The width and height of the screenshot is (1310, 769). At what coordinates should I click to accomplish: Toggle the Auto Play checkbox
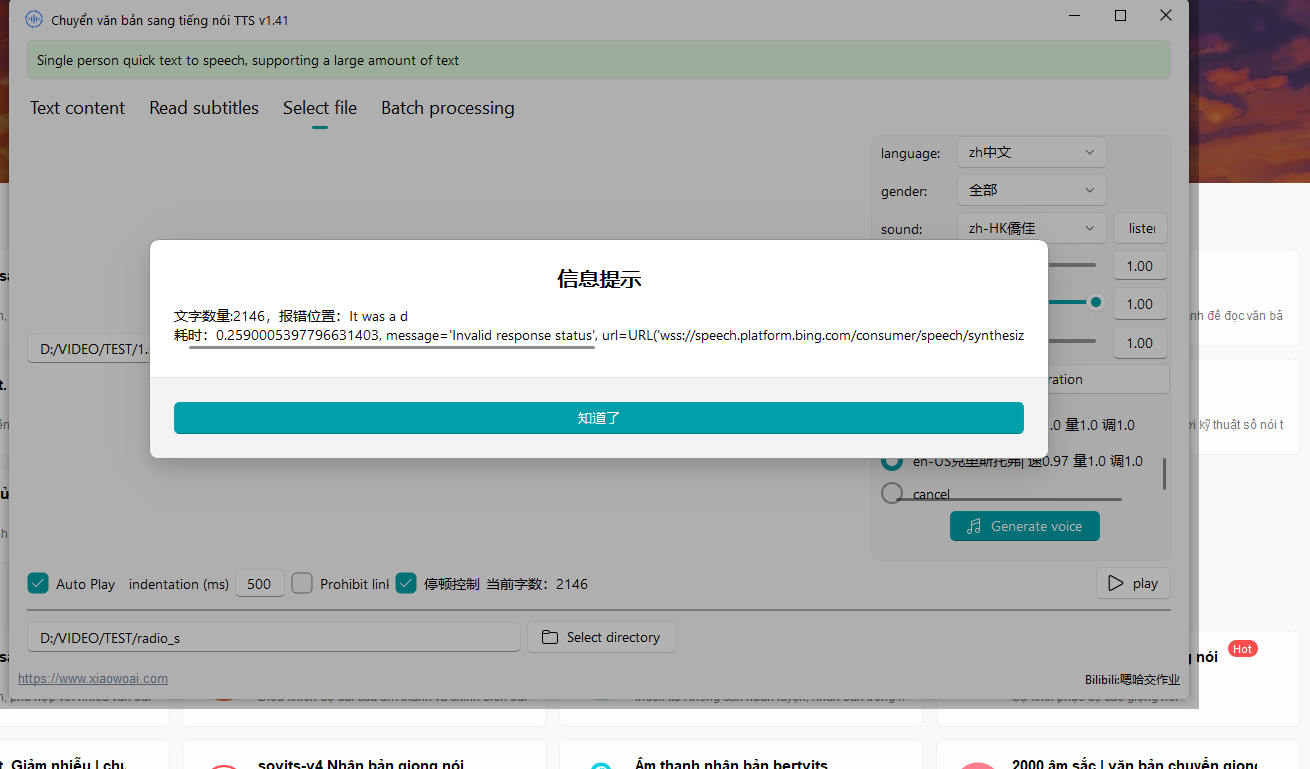coord(38,583)
